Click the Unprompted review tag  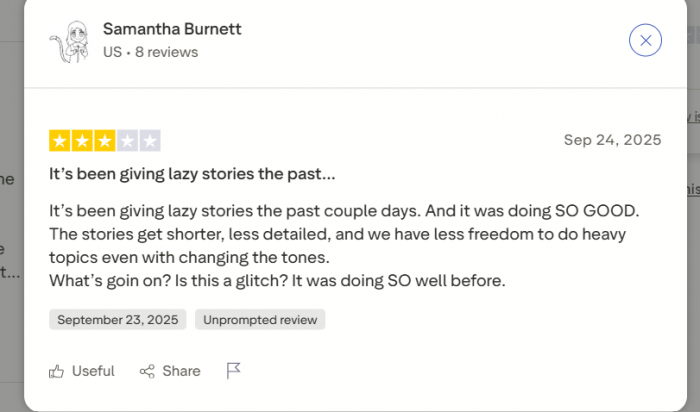coord(260,320)
